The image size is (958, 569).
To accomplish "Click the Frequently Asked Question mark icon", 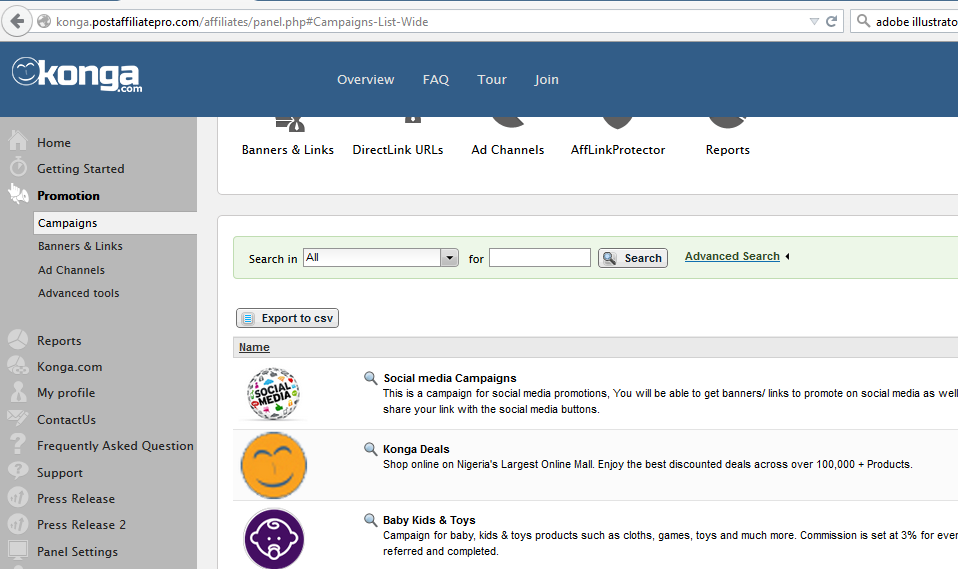I will [18, 444].
